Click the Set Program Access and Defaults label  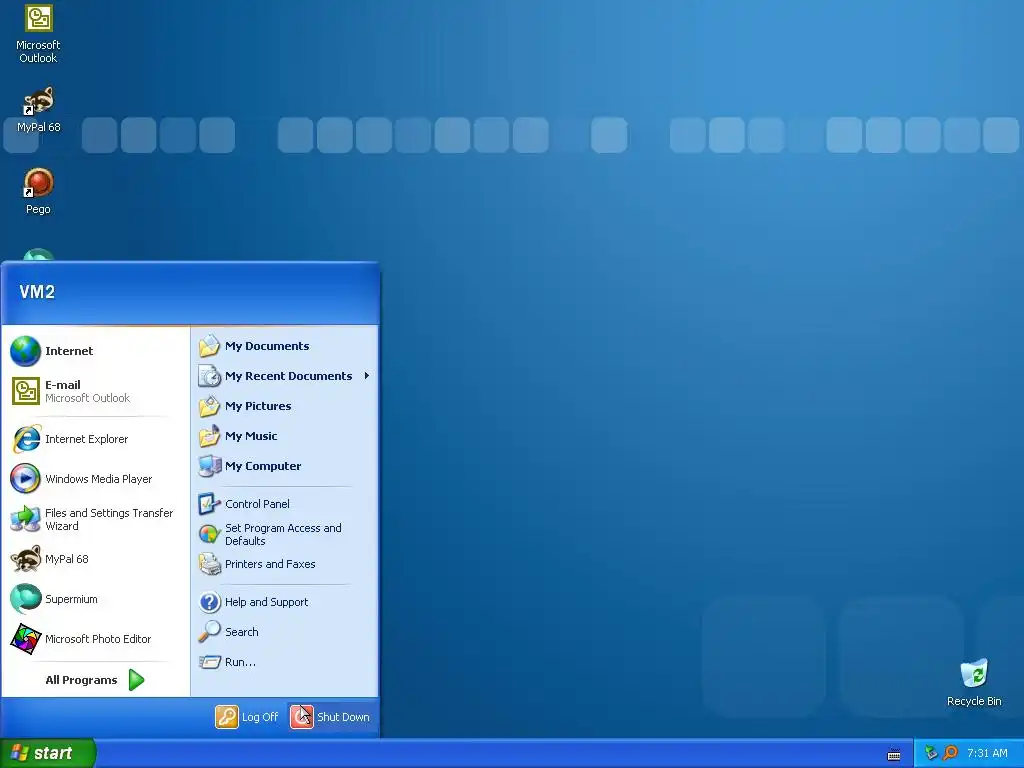tap(283, 535)
